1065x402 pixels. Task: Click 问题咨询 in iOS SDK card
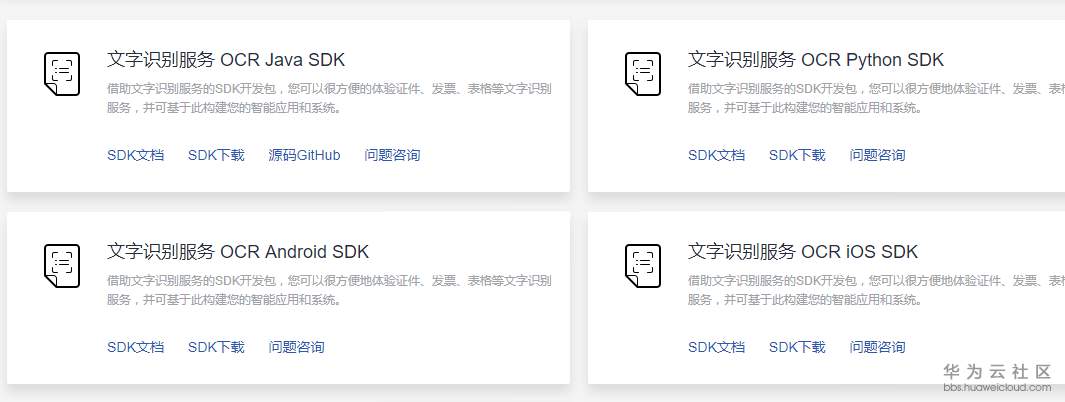tap(878, 348)
